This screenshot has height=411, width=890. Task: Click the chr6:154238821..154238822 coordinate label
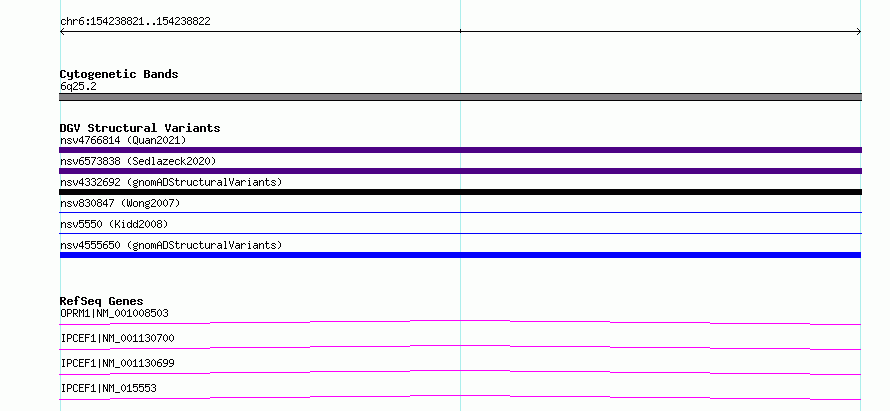135,22
